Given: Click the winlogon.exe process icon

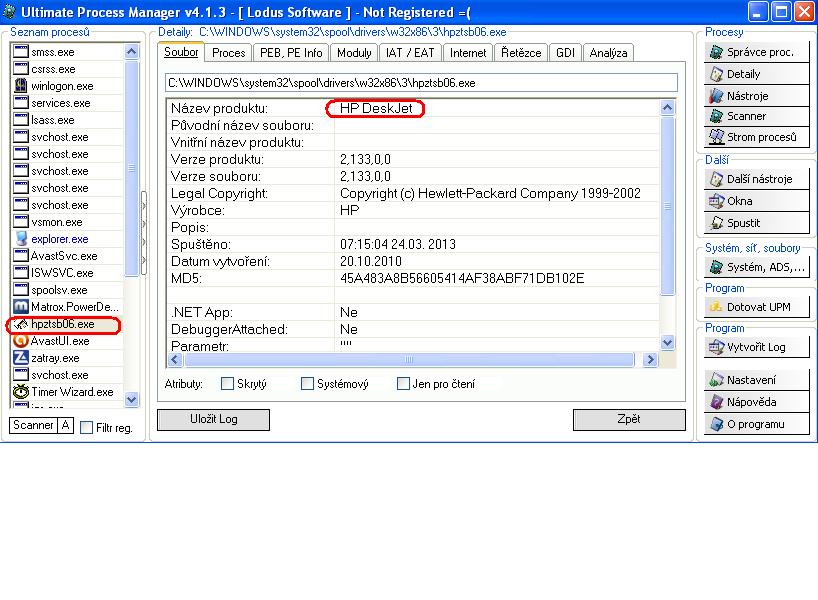Looking at the screenshot, I should [21, 86].
